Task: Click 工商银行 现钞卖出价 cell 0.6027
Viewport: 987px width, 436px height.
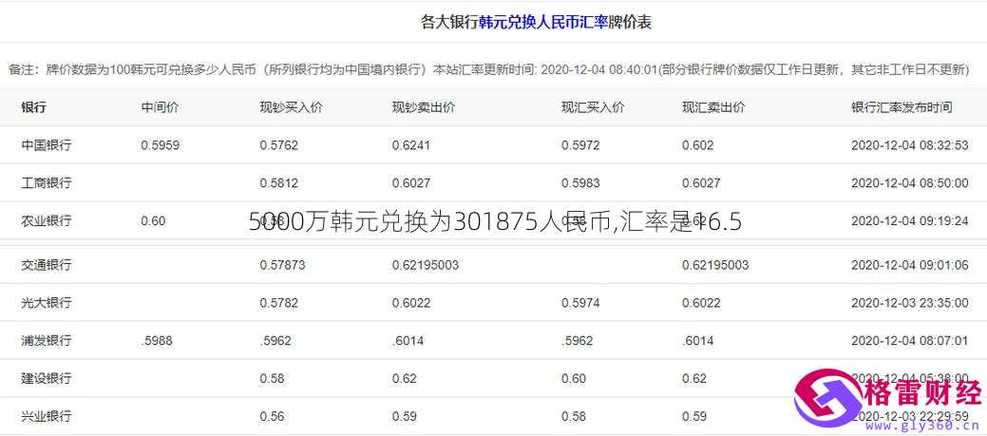Action: [411, 183]
